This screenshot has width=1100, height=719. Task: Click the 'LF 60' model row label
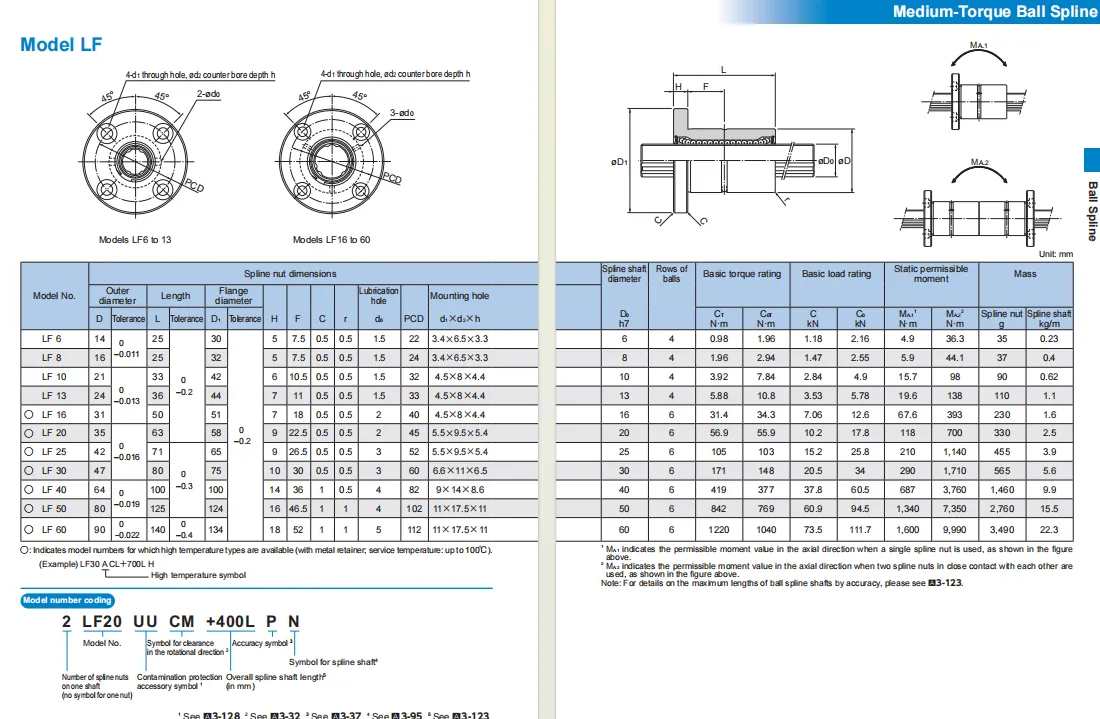(54, 530)
